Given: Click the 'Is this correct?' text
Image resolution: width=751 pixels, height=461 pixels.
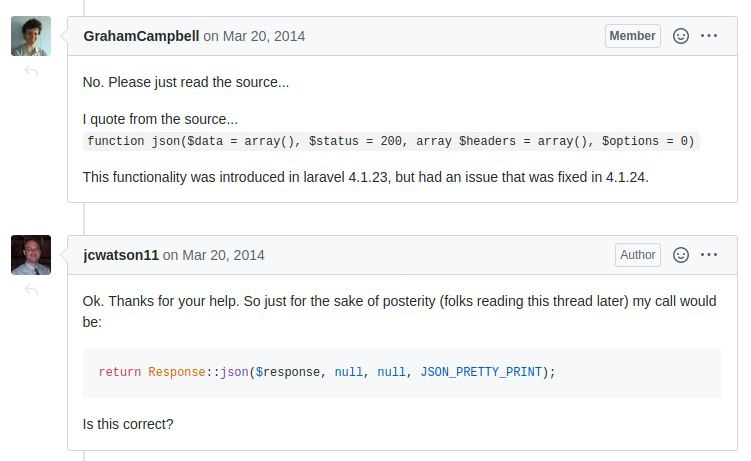Looking at the screenshot, I should 128,424.
